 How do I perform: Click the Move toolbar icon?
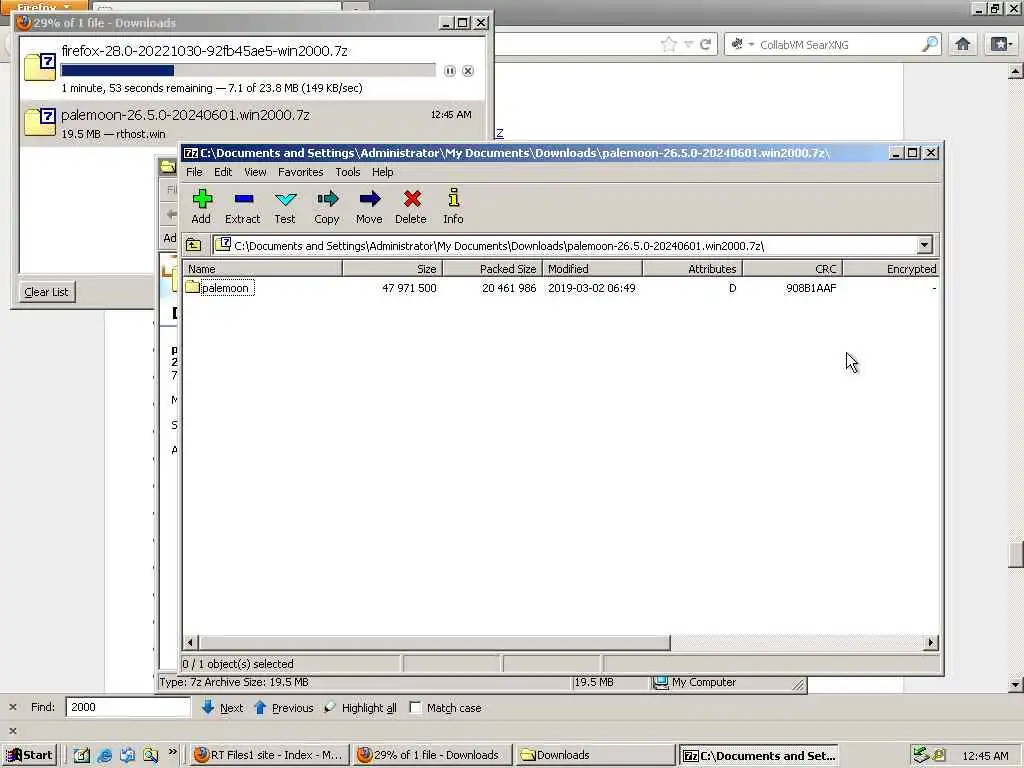(x=370, y=206)
